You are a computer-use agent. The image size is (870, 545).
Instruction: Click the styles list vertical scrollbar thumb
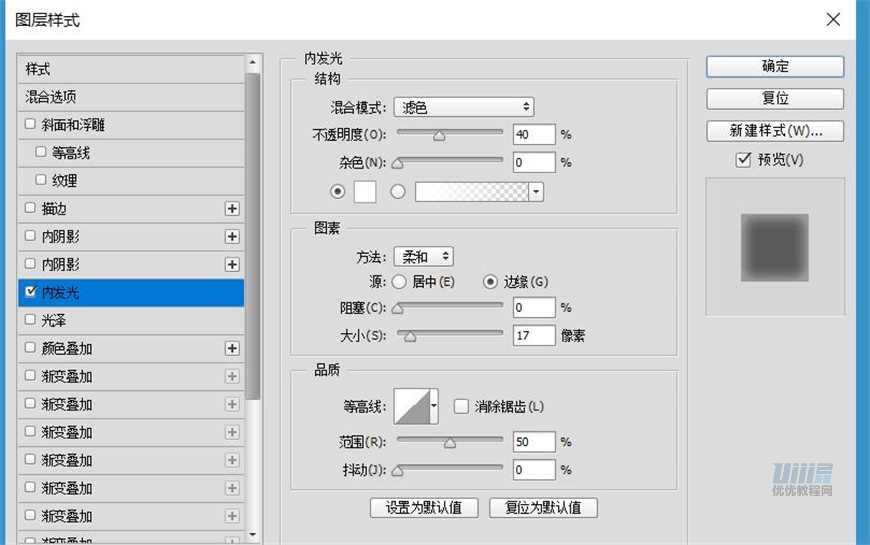[253, 236]
